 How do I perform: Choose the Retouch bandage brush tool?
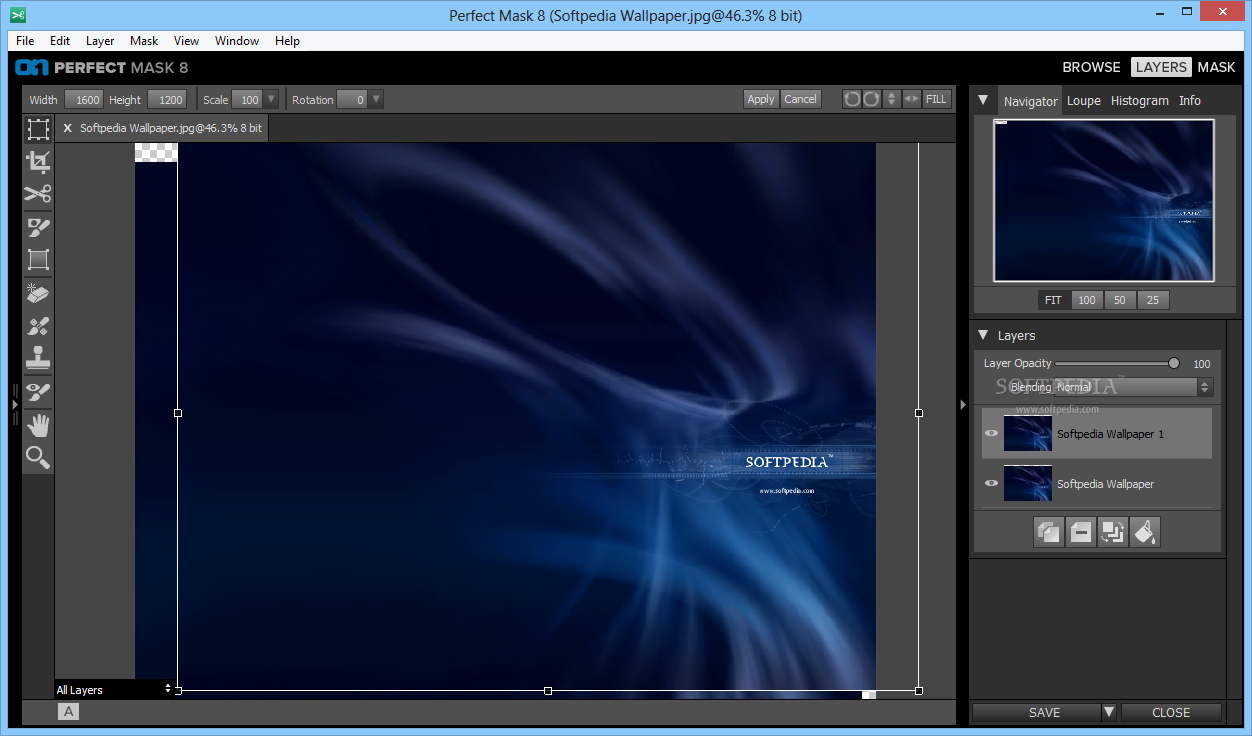pyautogui.click(x=38, y=326)
